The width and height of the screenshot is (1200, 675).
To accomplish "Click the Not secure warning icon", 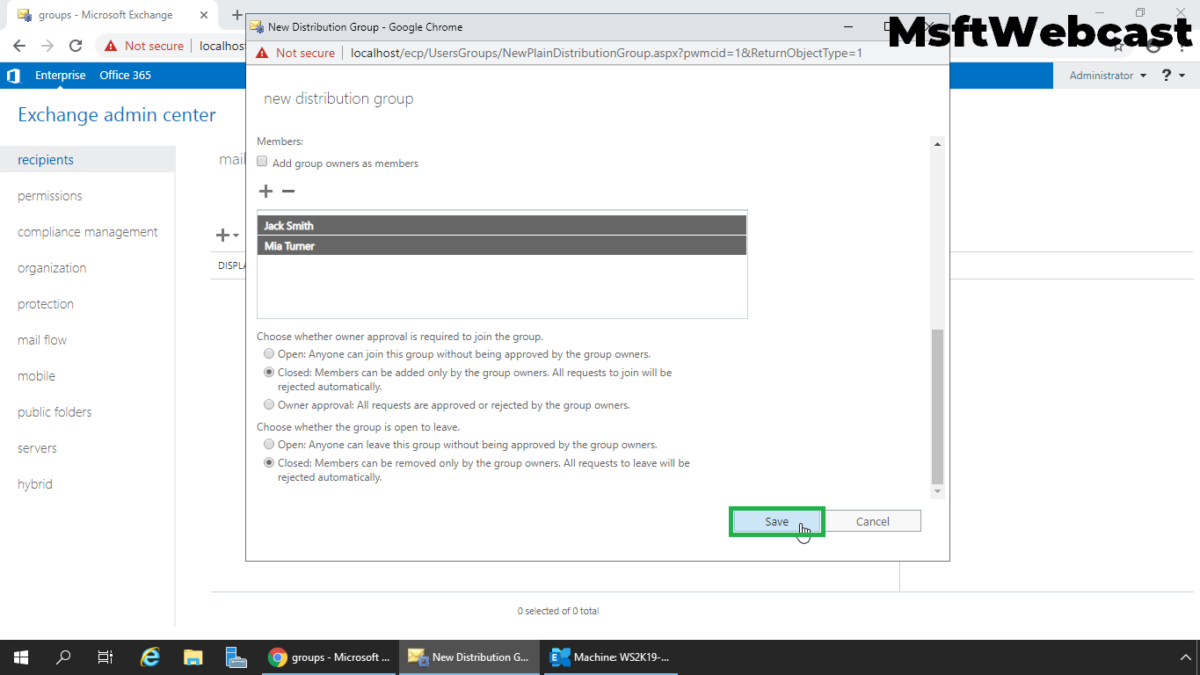I will point(262,52).
